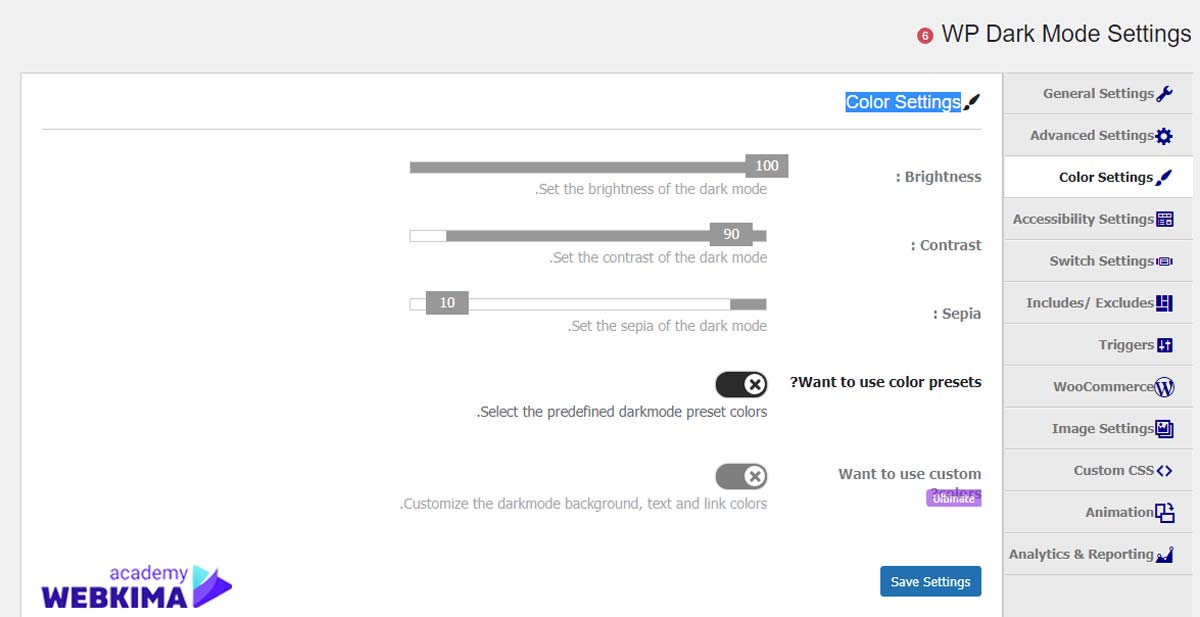Screen dimensions: 1200x617
Task: Click the Contrast field label
Action: [946, 245]
